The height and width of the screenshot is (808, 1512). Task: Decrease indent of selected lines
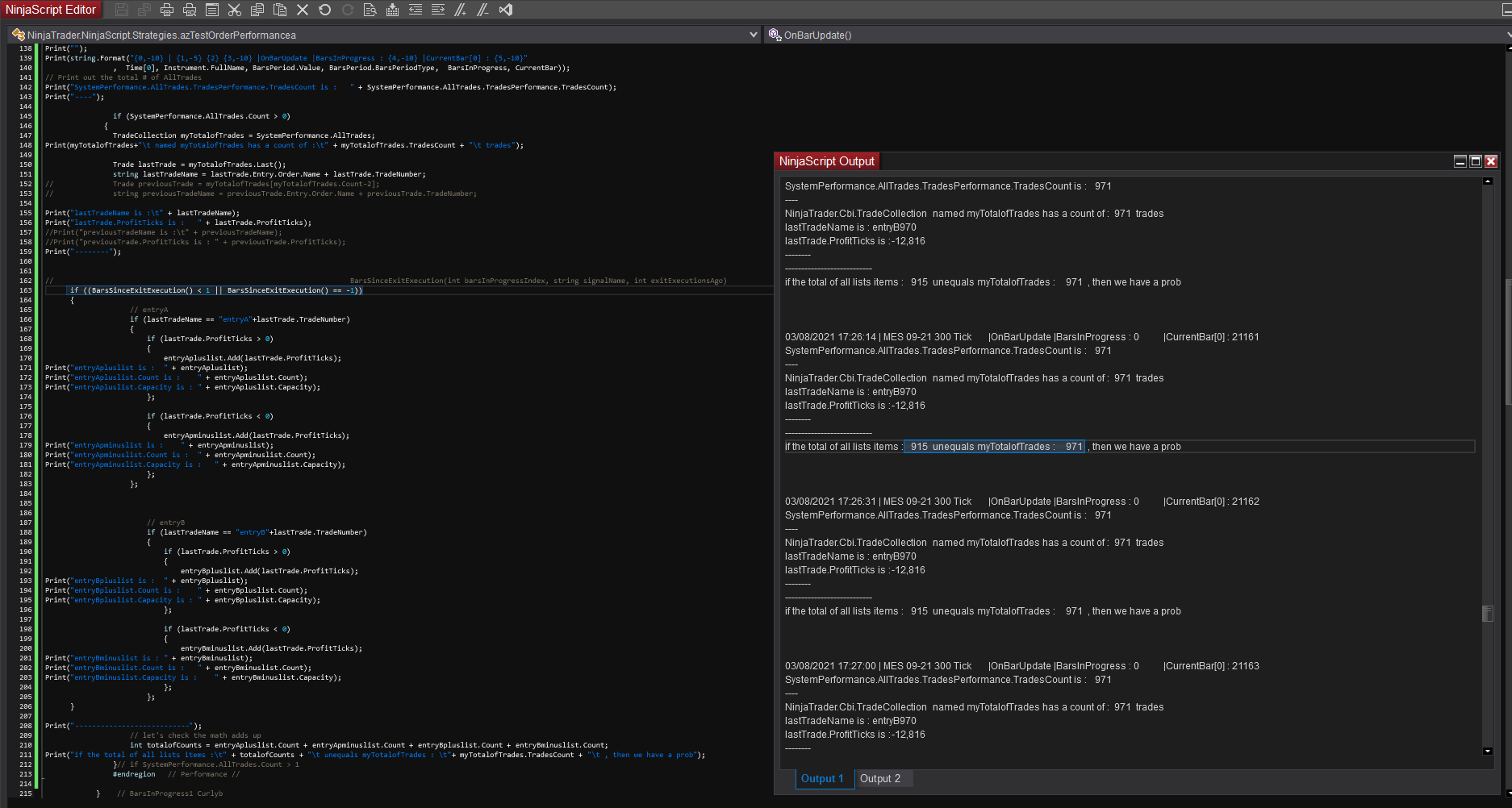(x=416, y=10)
